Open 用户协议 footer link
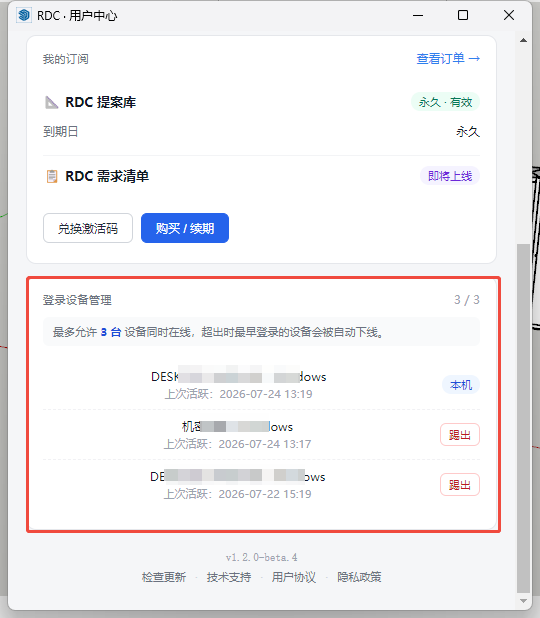 click(294, 577)
